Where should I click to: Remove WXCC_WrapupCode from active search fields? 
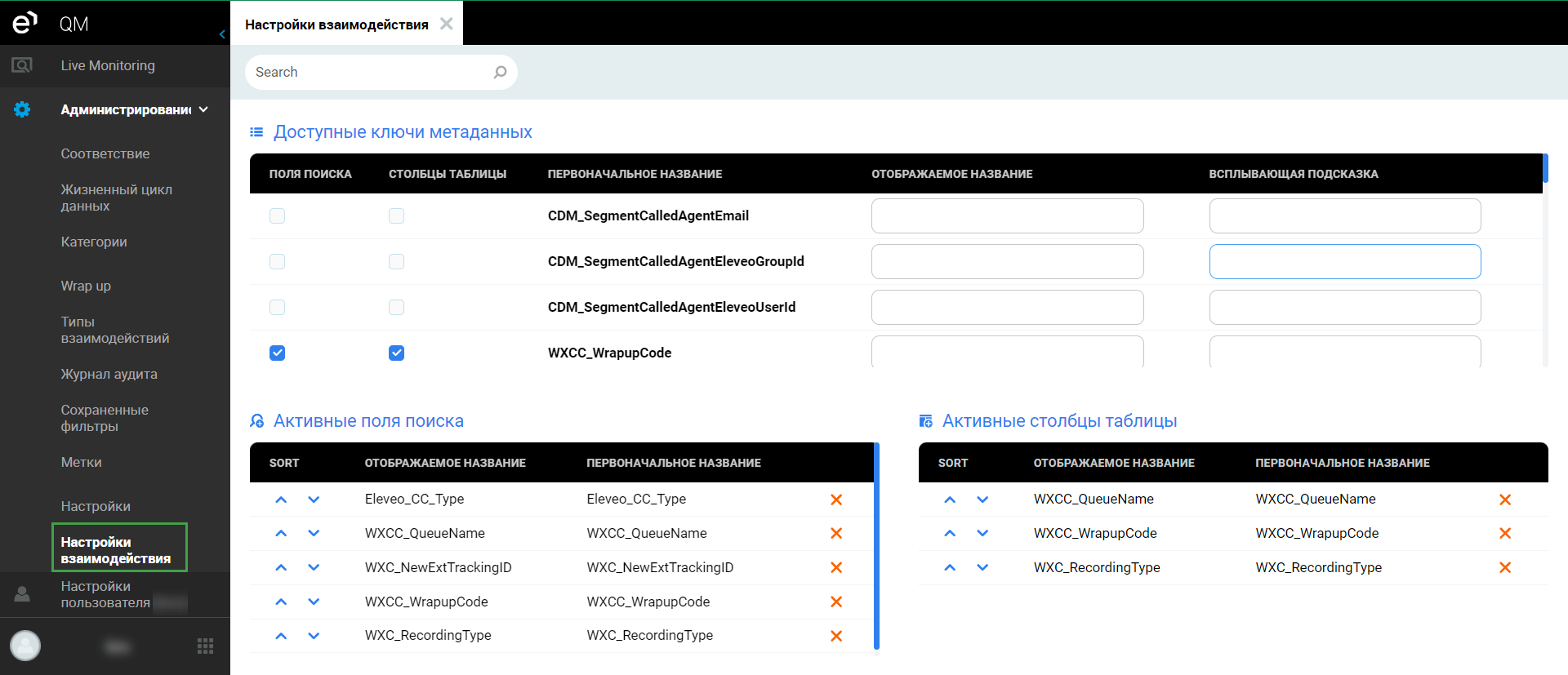836,602
